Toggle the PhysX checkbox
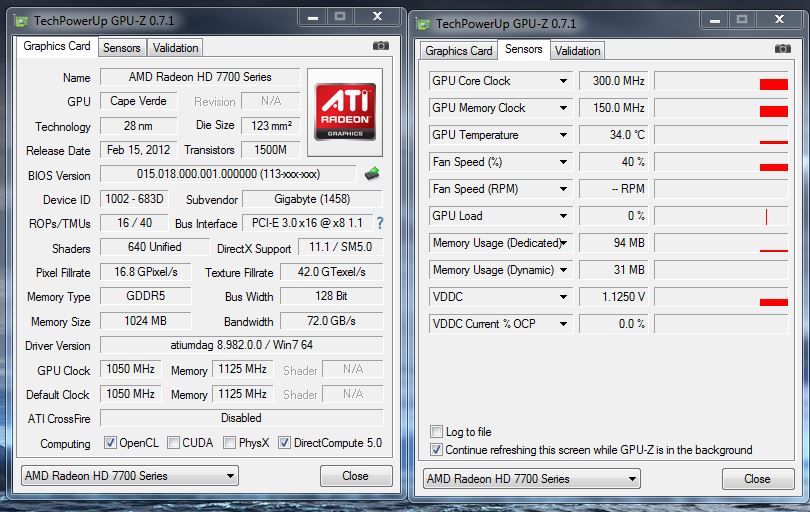 [x=229, y=443]
